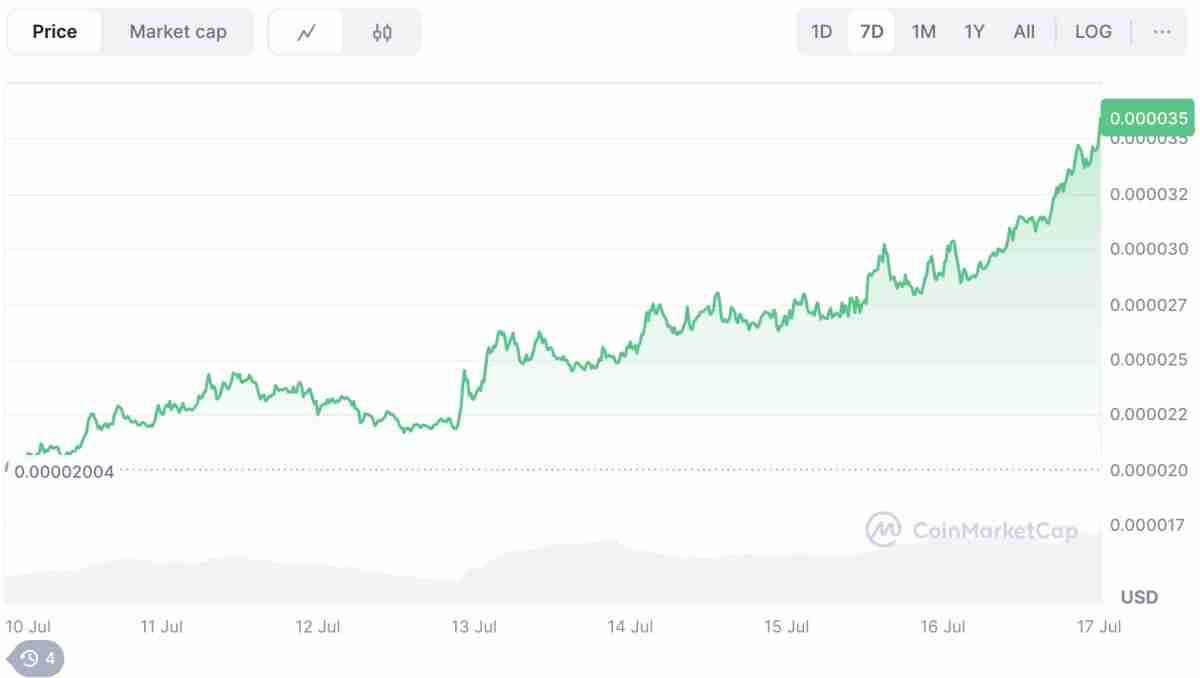The image size is (1200, 678).
Task: Click the 7D selected timeframe
Action: coord(871,31)
